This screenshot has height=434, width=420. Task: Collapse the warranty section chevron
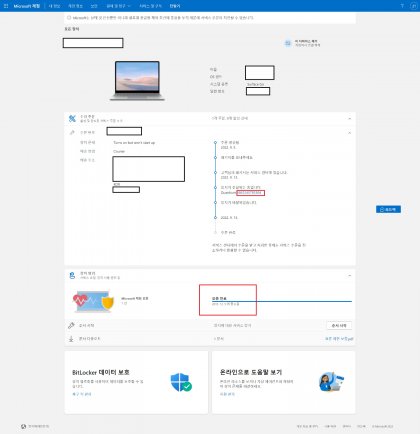350,276
